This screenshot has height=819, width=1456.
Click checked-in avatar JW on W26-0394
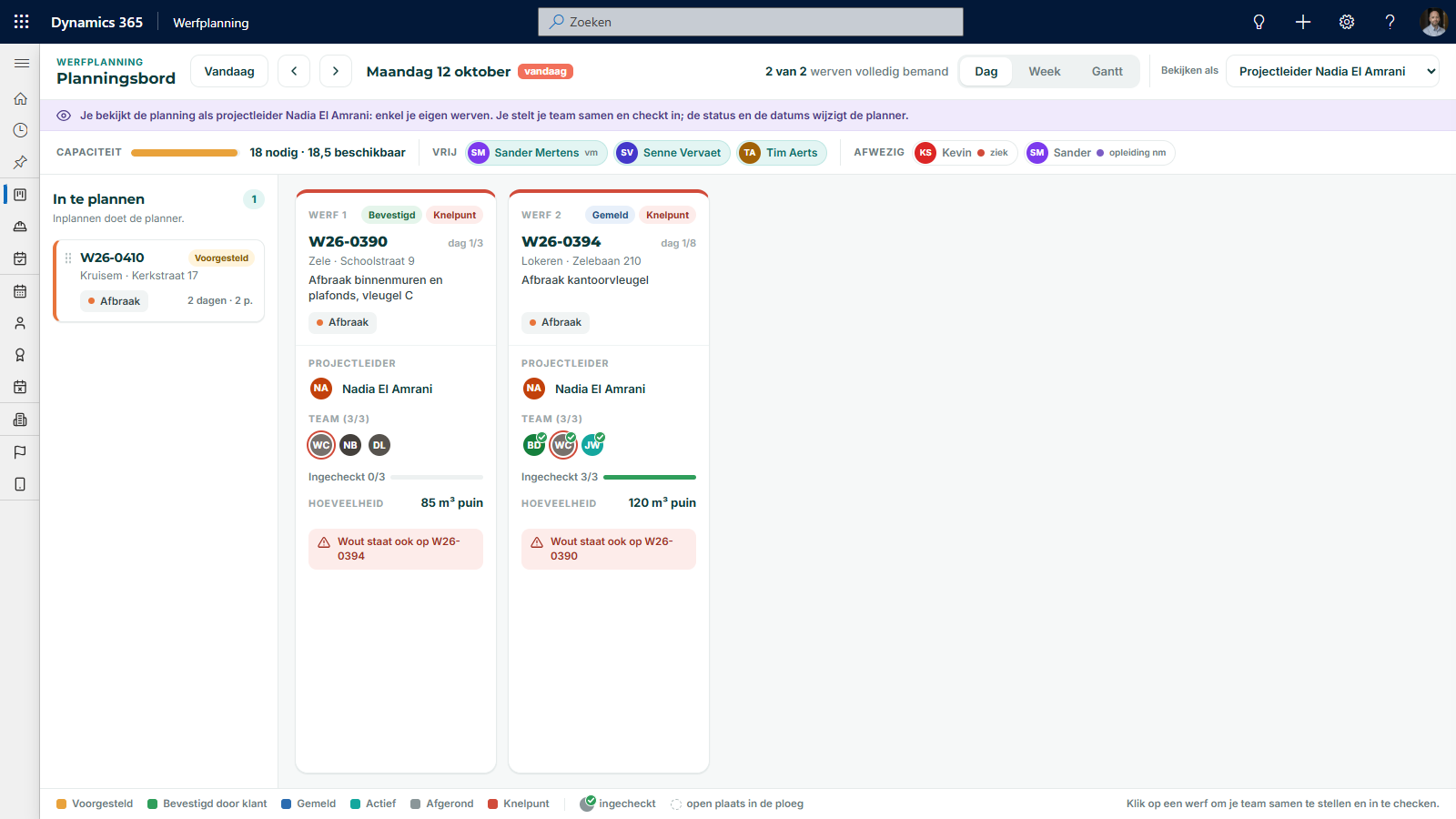592,444
